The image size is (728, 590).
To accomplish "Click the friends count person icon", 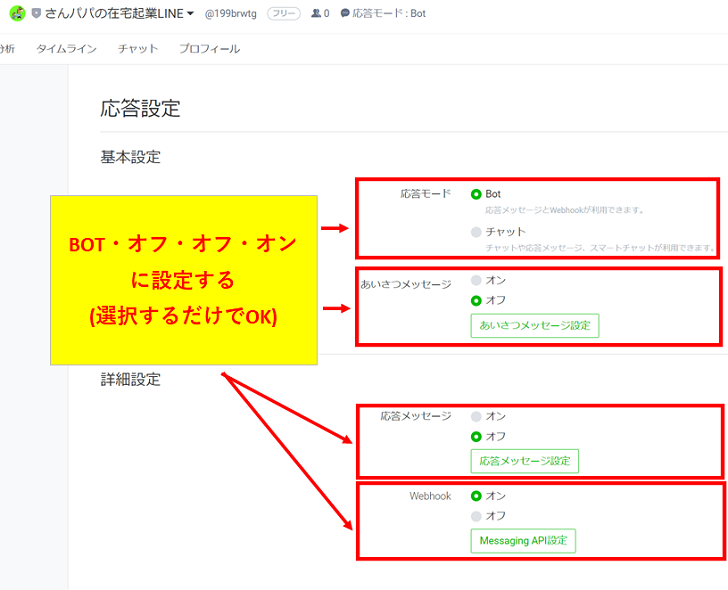I will pyautogui.click(x=316, y=13).
